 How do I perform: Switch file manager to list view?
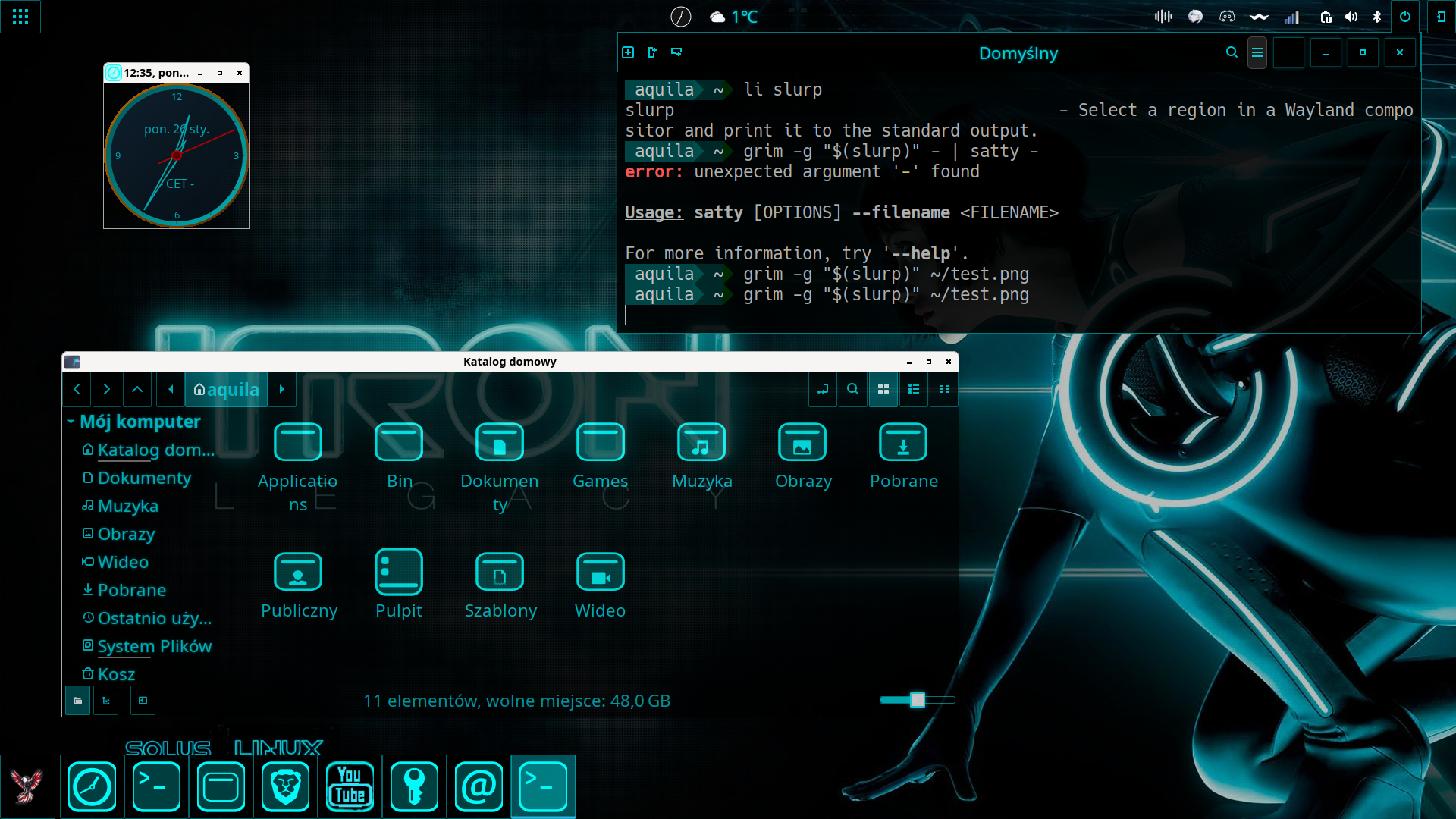click(x=914, y=389)
